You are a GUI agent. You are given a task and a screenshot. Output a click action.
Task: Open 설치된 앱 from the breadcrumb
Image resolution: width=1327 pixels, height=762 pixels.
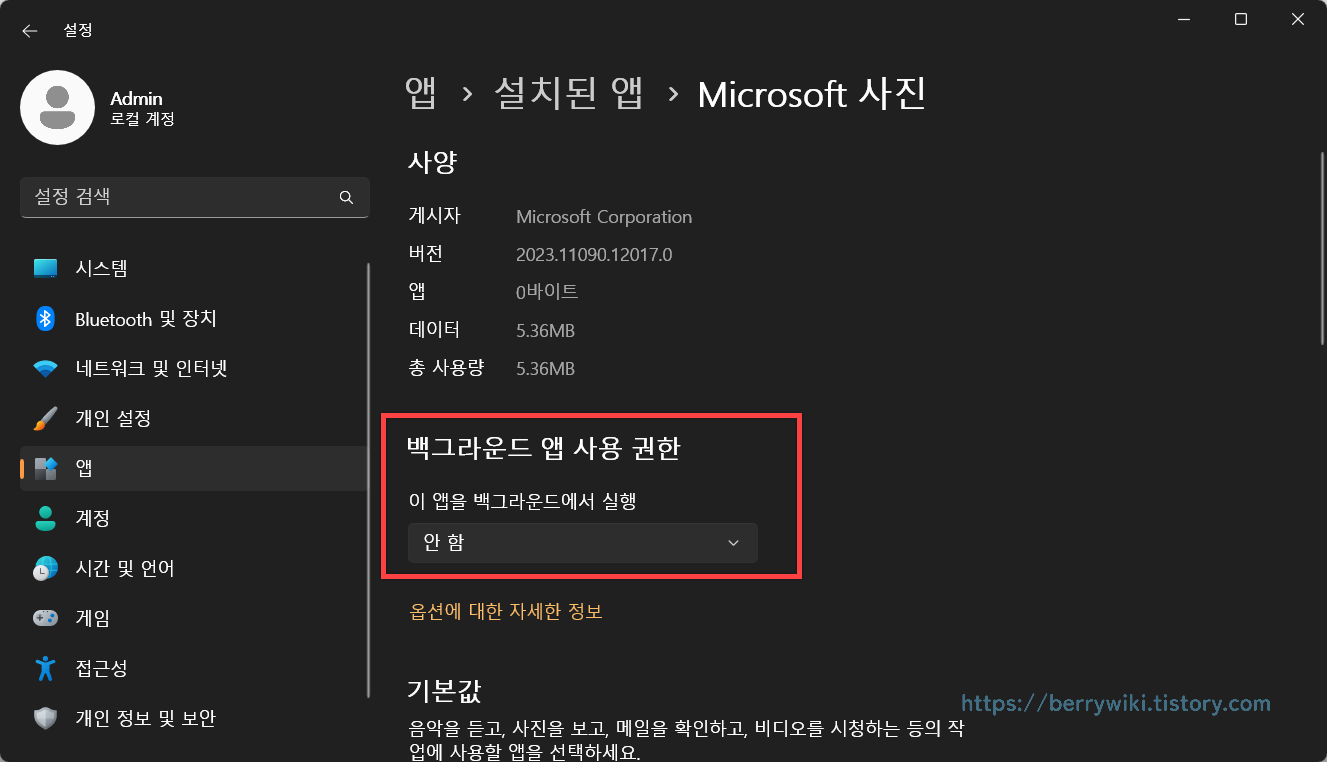click(568, 93)
